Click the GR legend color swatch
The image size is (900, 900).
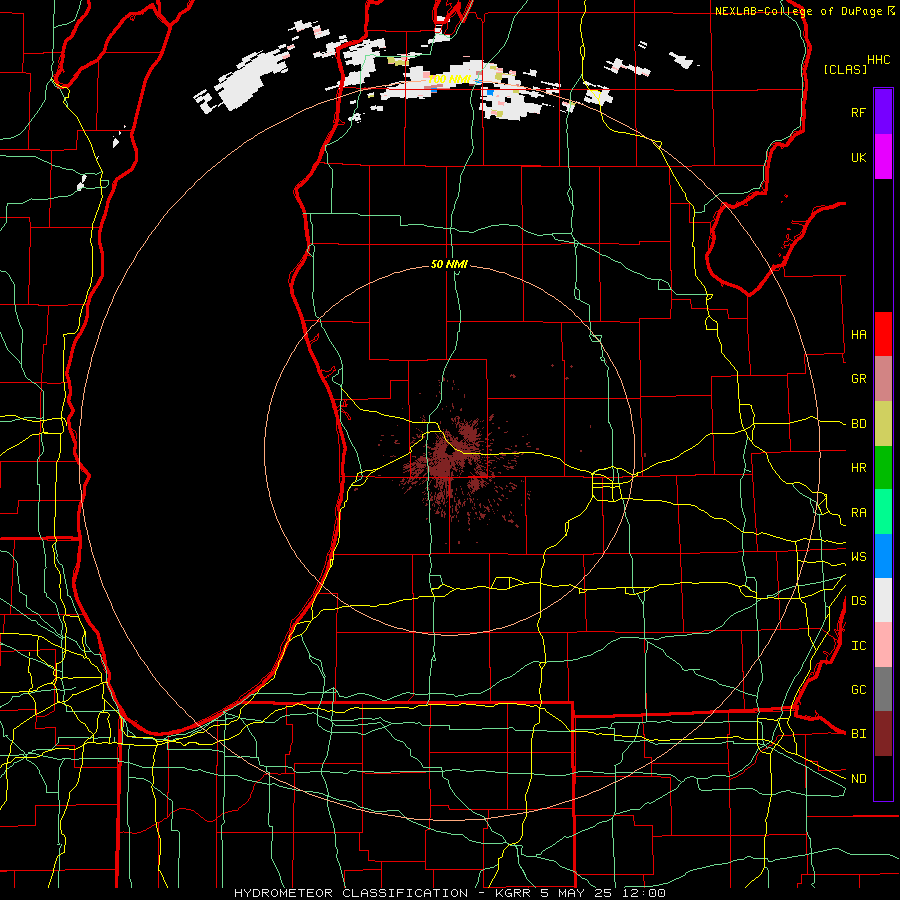[883, 379]
